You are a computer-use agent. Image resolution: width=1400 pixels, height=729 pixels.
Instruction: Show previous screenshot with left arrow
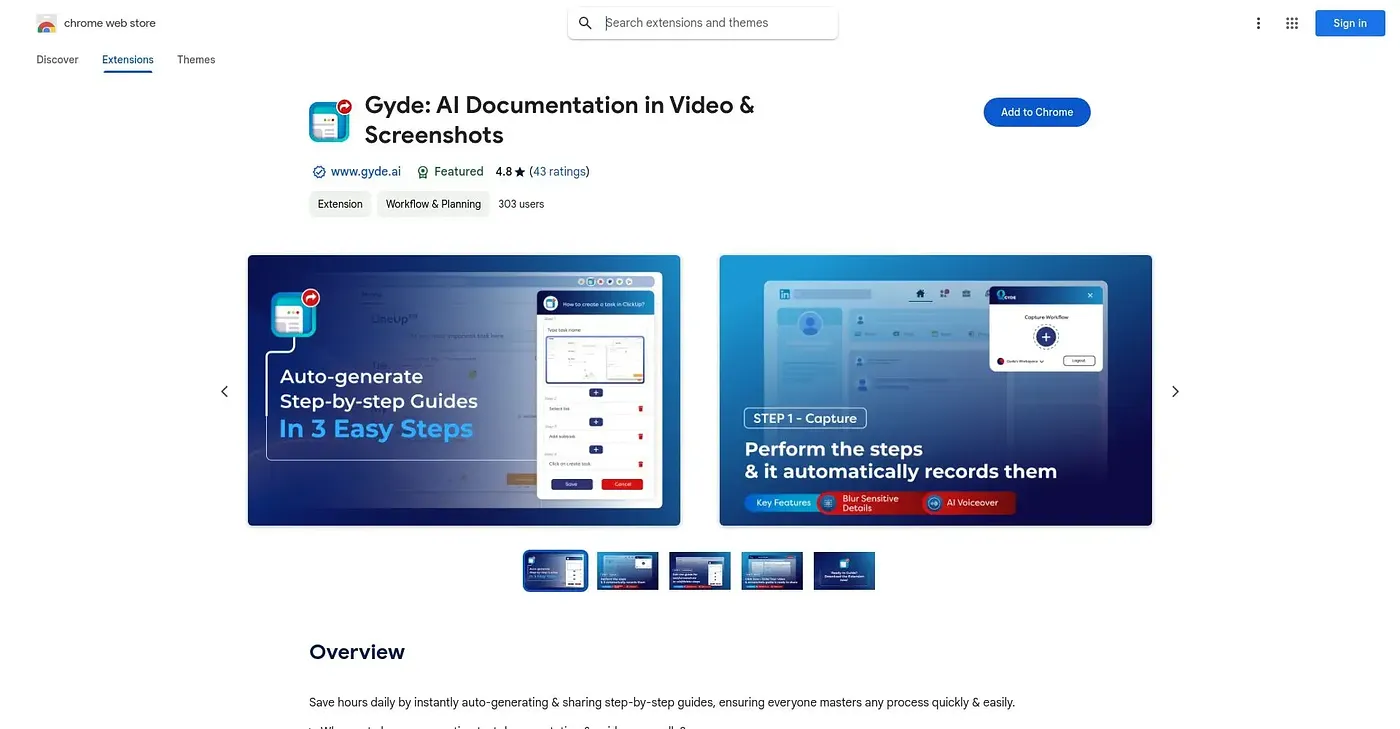tap(224, 391)
